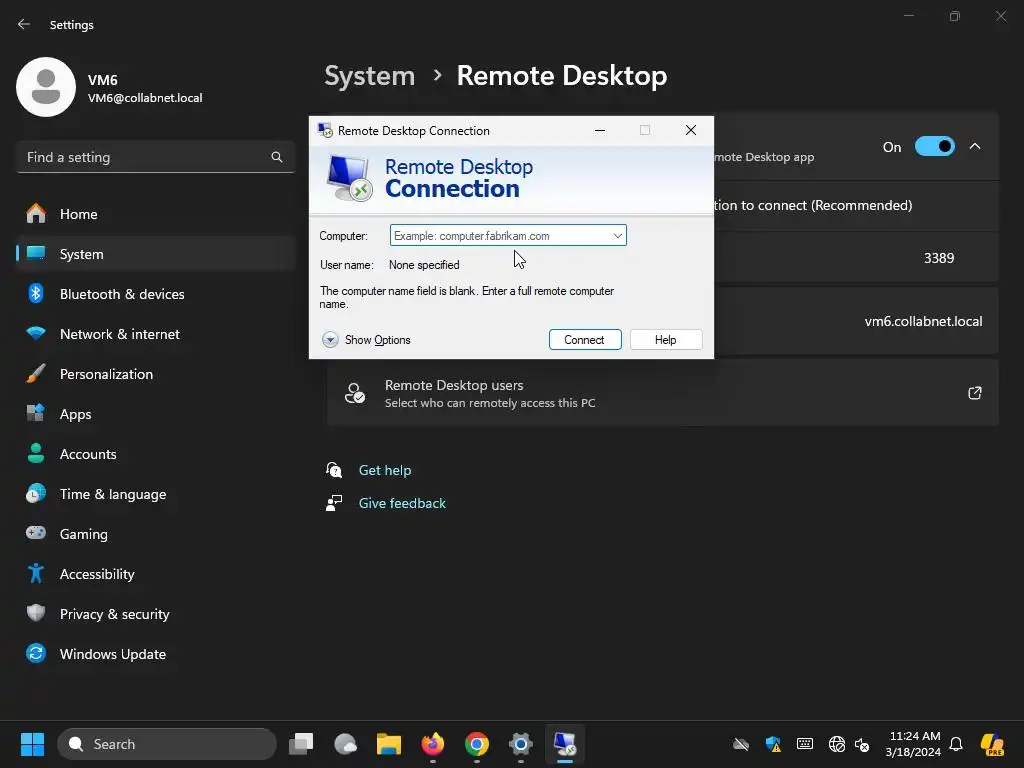Click the Help button in dialog

click(666, 340)
